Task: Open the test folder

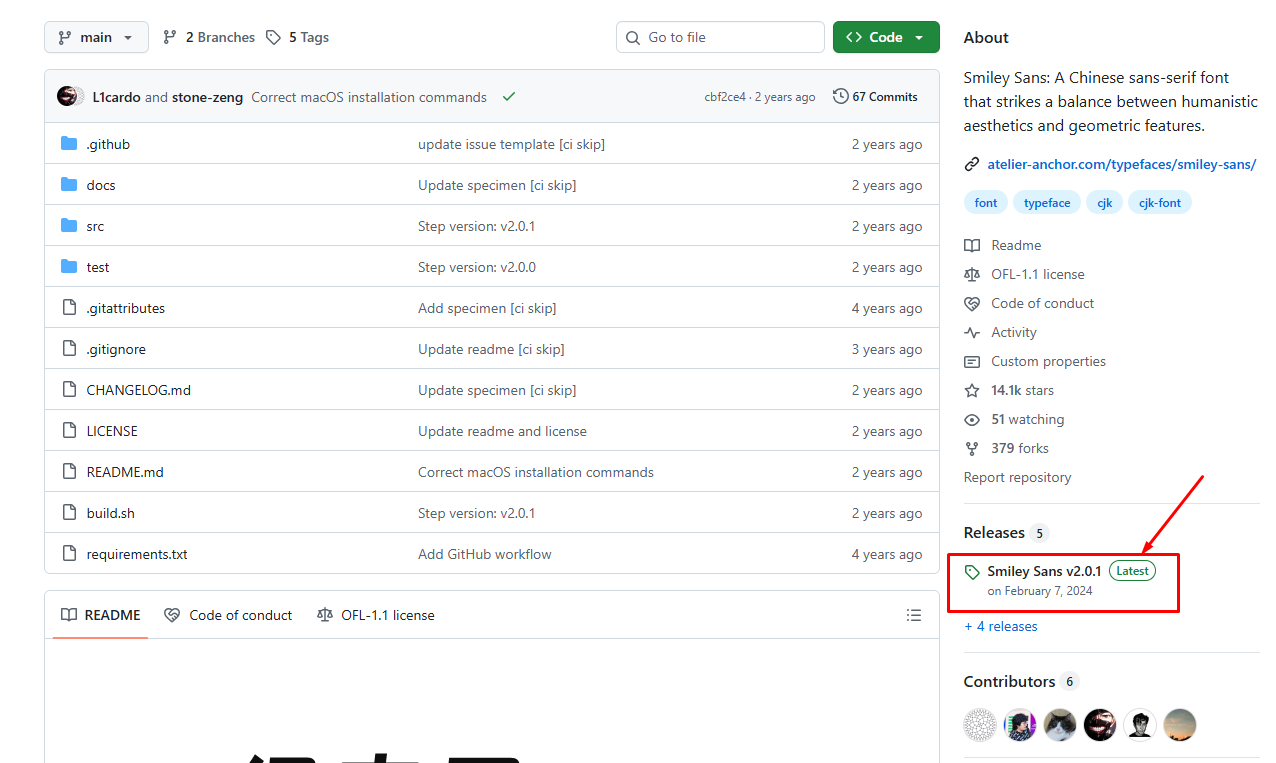Action: point(98,267)
